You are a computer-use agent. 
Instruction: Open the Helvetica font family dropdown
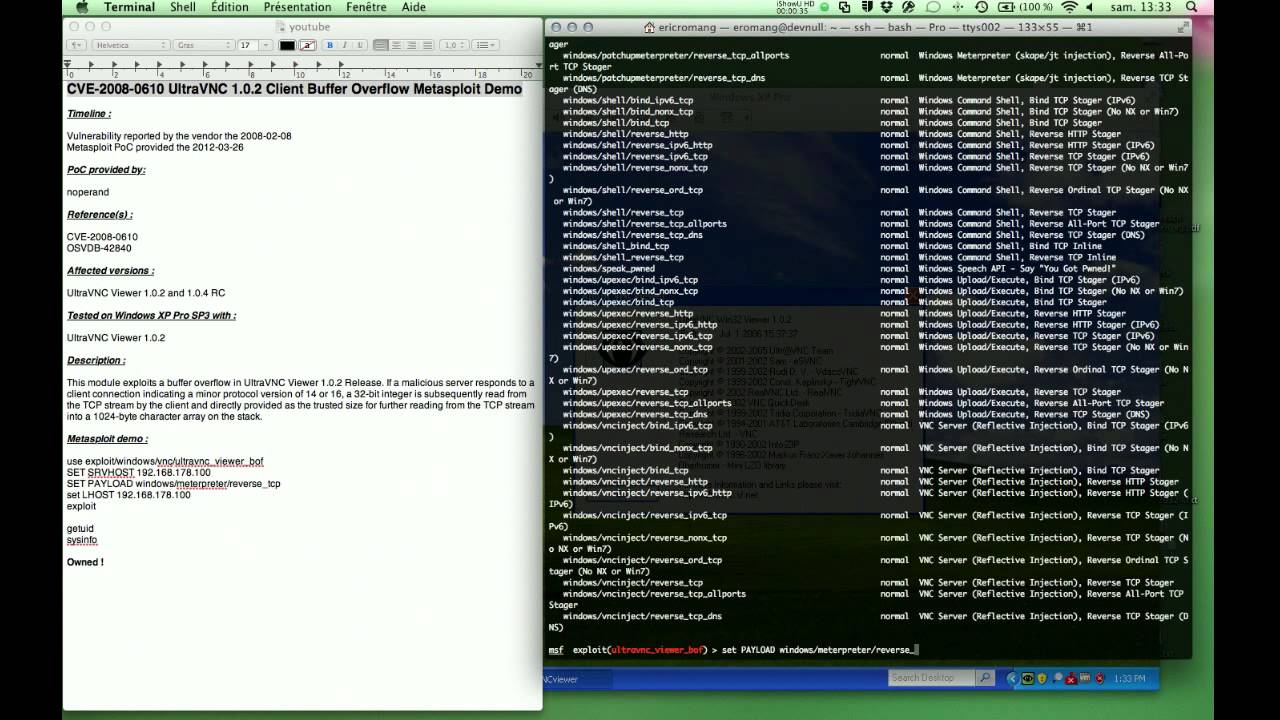click(130, 45)
